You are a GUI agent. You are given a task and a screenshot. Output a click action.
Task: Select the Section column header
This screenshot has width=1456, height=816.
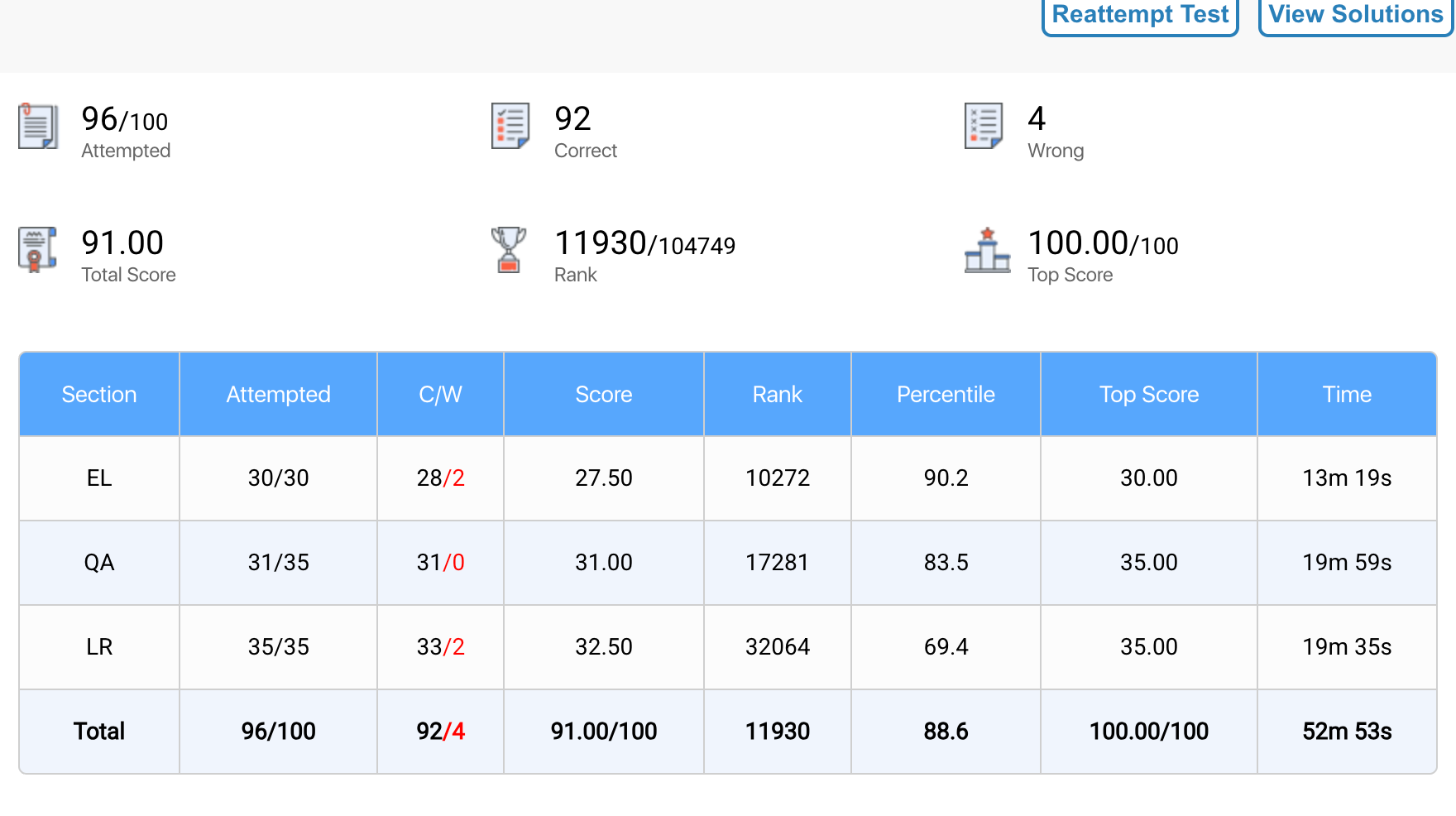pos(99,395)
